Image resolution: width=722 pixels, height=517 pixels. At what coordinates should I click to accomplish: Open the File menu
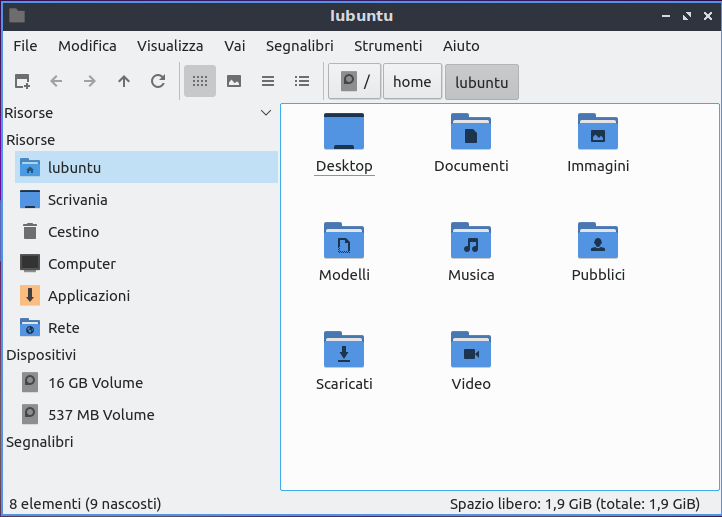[25, 46]
